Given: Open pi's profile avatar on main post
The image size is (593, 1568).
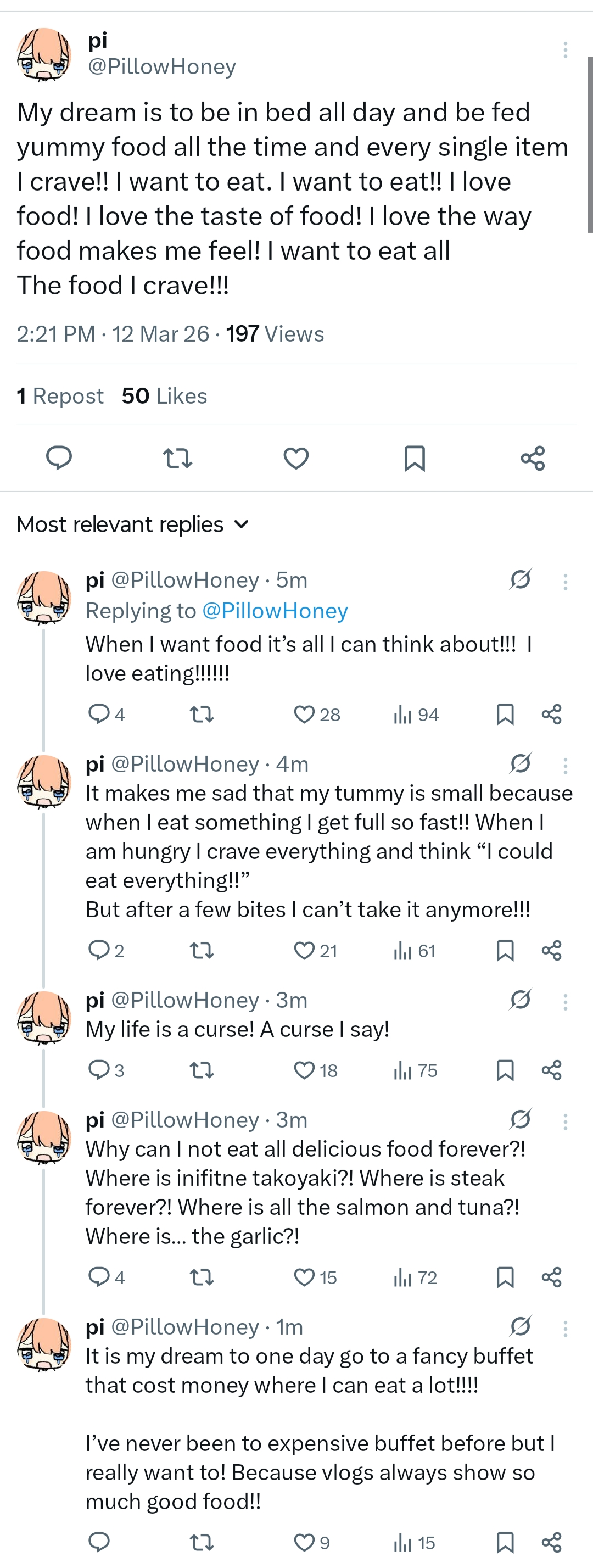Looking at the screenshot, I should [x=44, y=55].
